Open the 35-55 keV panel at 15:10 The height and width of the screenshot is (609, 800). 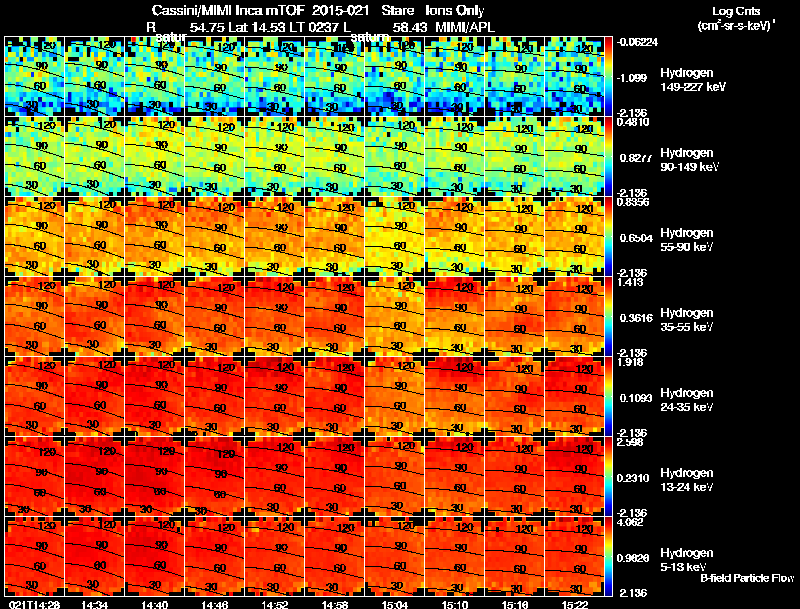(455, 317)
